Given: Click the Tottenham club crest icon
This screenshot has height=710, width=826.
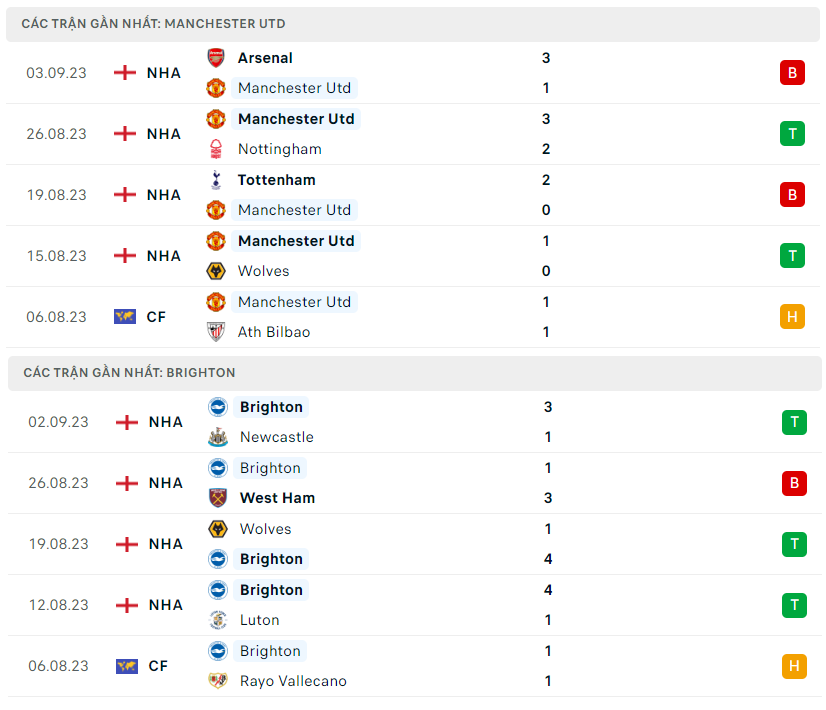Looking at the screenshot, I should click(216, 180).
